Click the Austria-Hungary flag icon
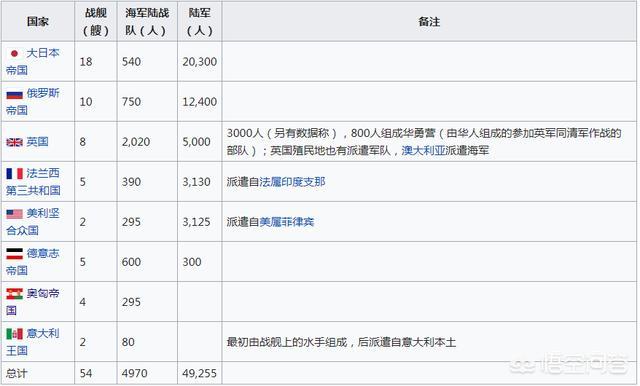Screen dimensions: 640x386 click(x=14, y=294)
